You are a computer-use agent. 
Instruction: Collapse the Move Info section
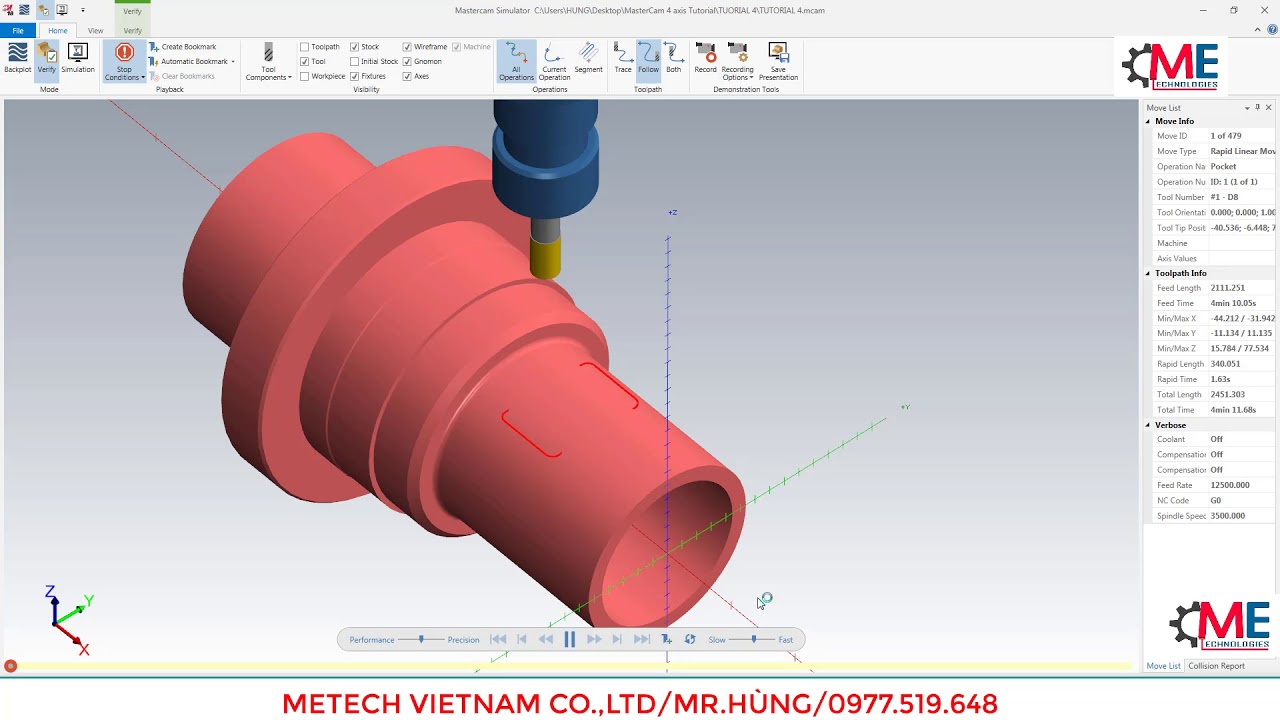1148,122
